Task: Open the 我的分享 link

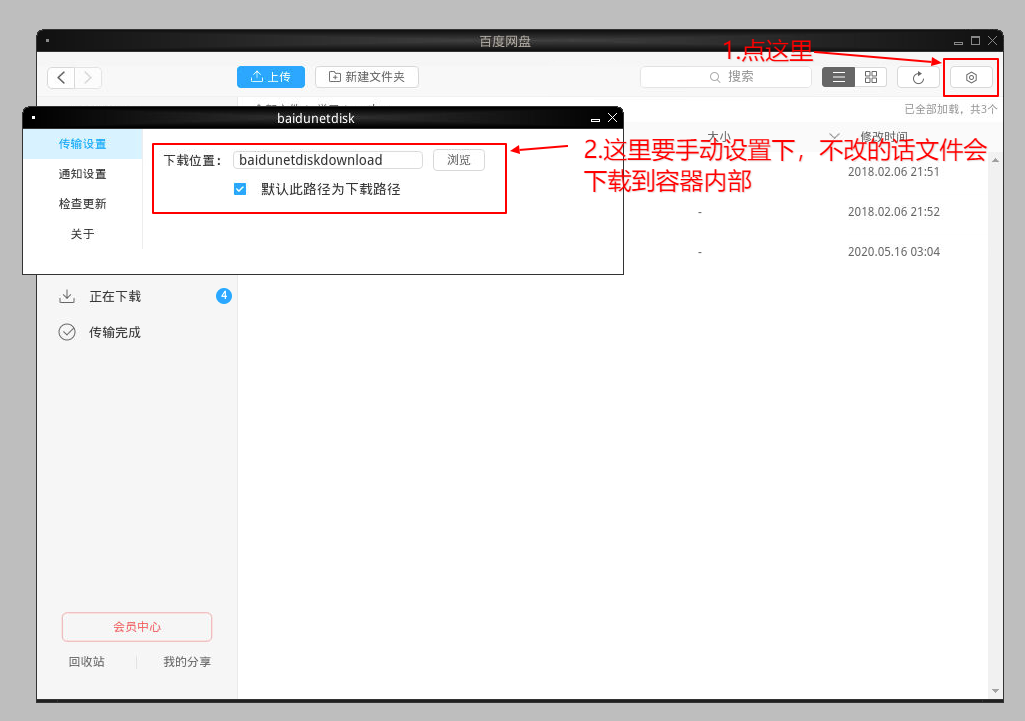Action: [187, 662]
